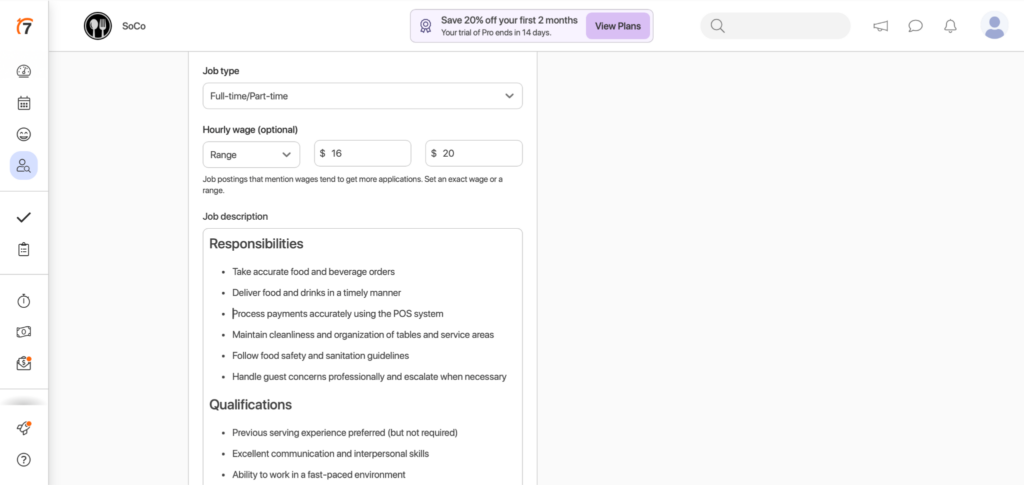1024x485 pixels.
Task: Click the "Handle guest concerns professionally" bullet
Action: click(x=370, y=377)
